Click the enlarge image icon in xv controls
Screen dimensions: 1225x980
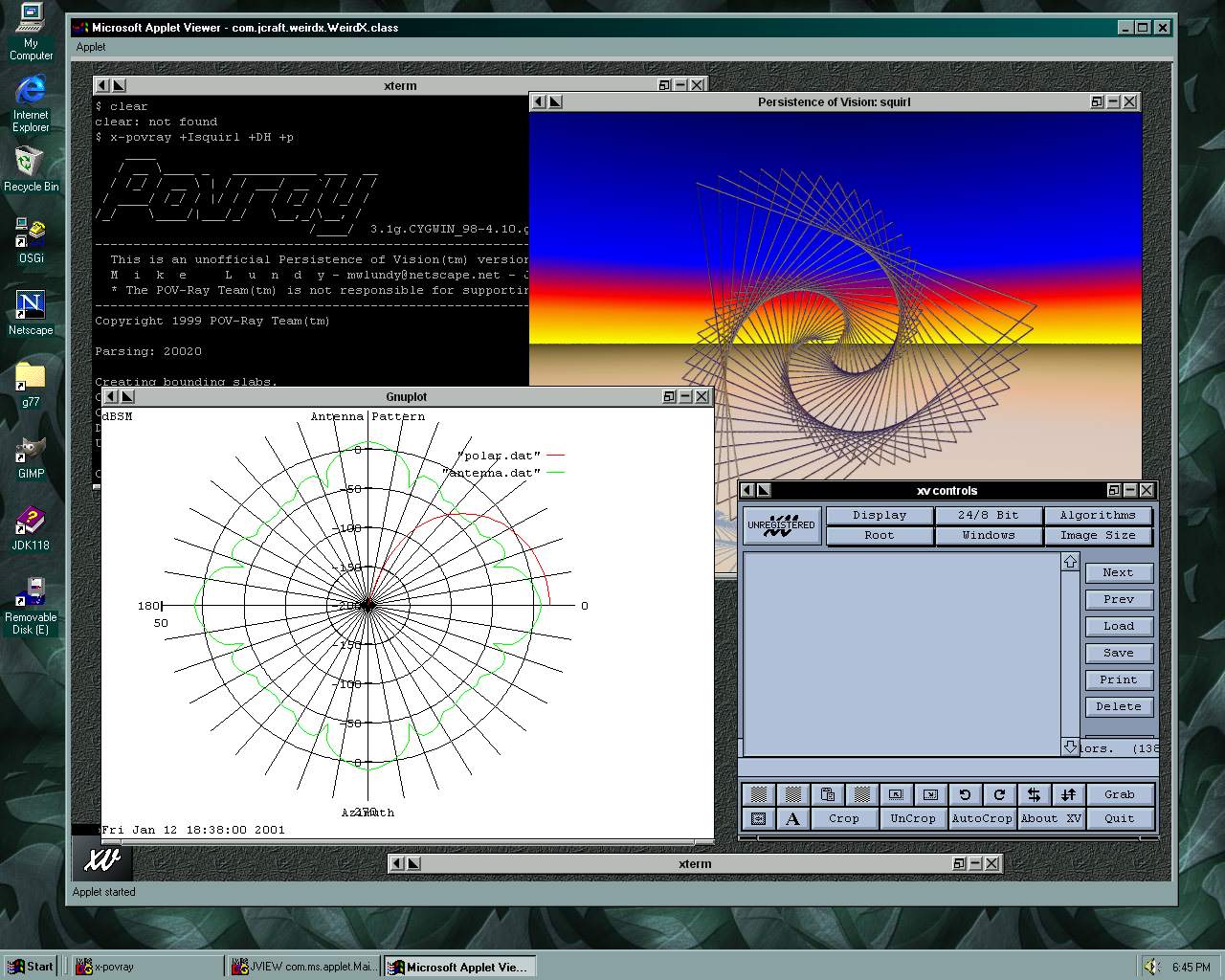(930, 794)
